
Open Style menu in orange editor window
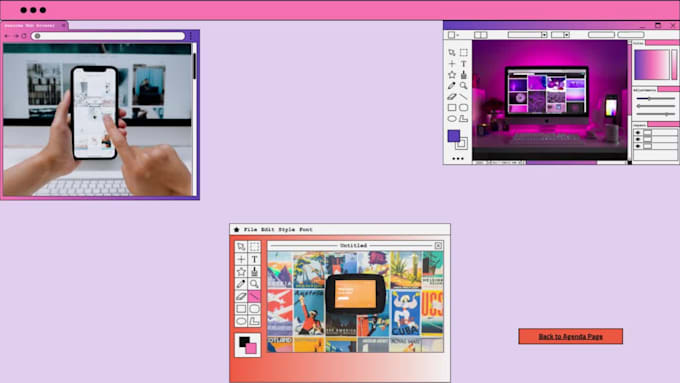pyautogui.click(x=287, y=229)
